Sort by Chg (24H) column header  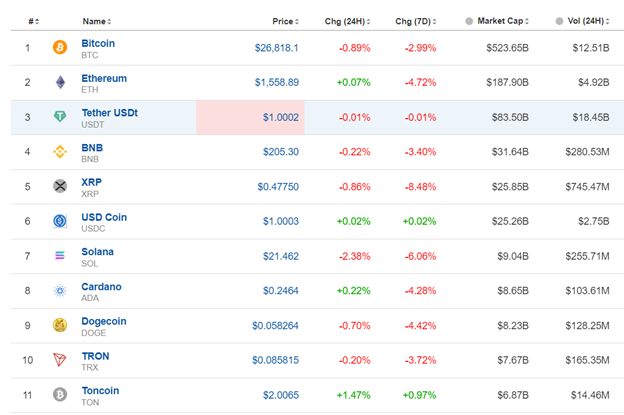[x=346, y=20]
